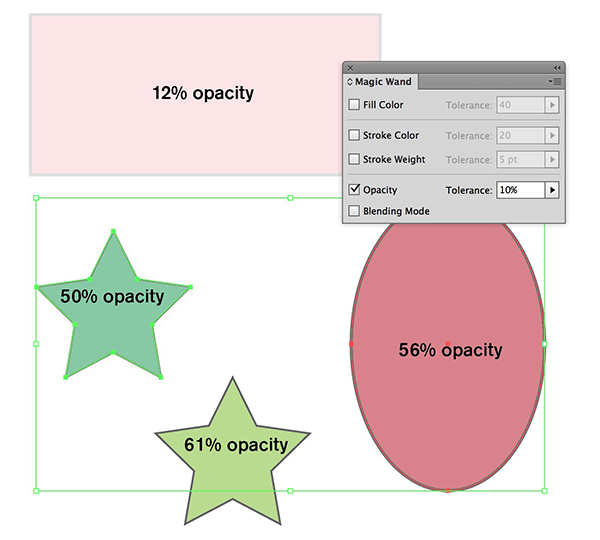Click the "56% opacity" text label
Screen dimensions: 600x540
tap(450, 350)
